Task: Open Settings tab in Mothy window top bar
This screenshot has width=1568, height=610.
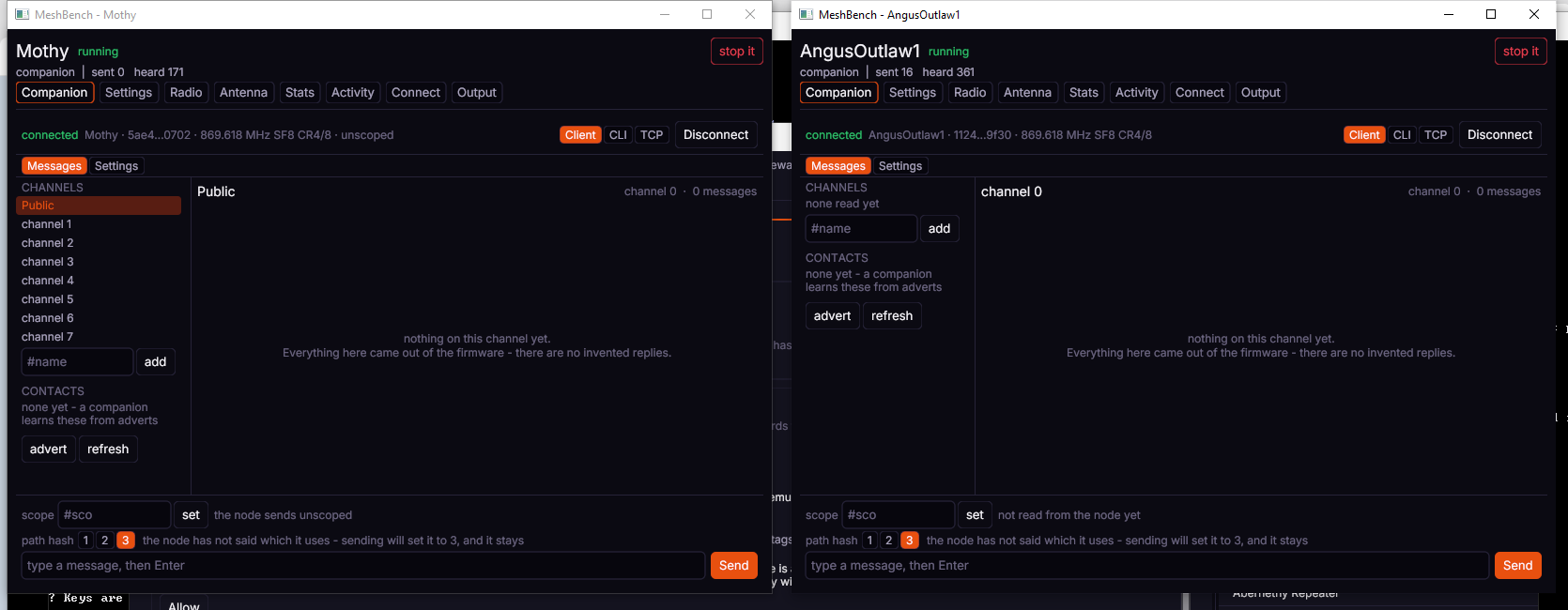Action: pyautogui.click(x=129, y=92)
